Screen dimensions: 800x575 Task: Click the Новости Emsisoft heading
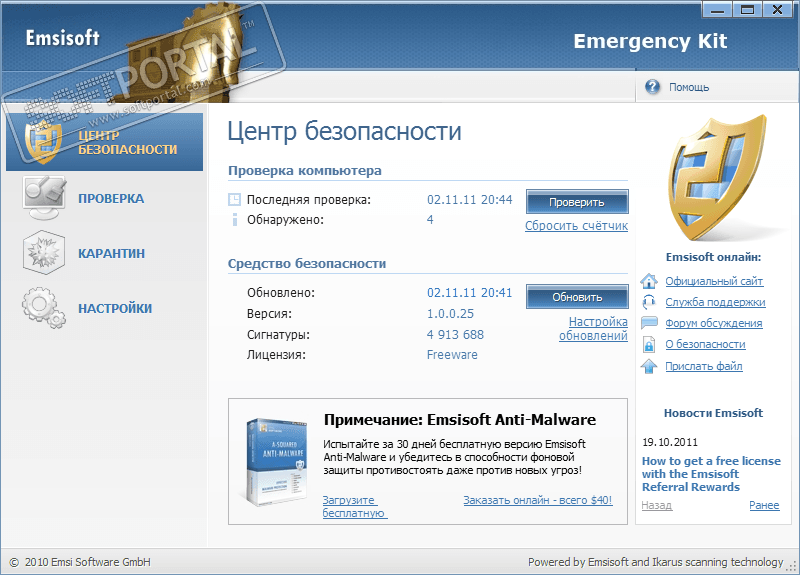[x=713, y=413]
